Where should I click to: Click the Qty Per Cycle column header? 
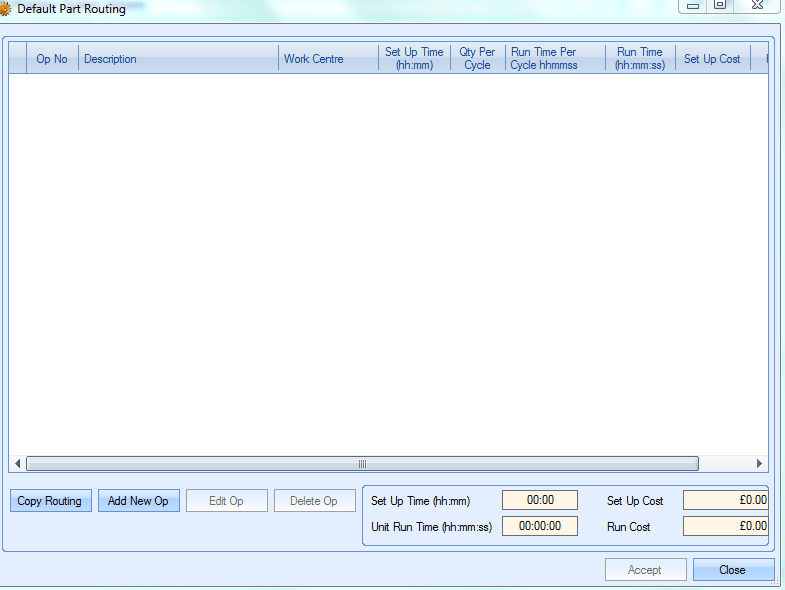click(x=477, y=59)
